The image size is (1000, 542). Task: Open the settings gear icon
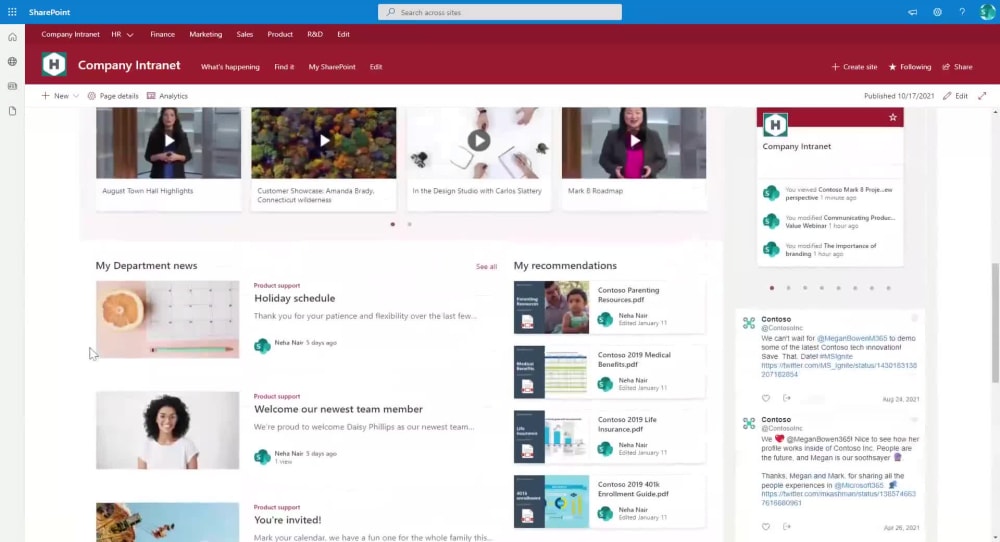937,12
